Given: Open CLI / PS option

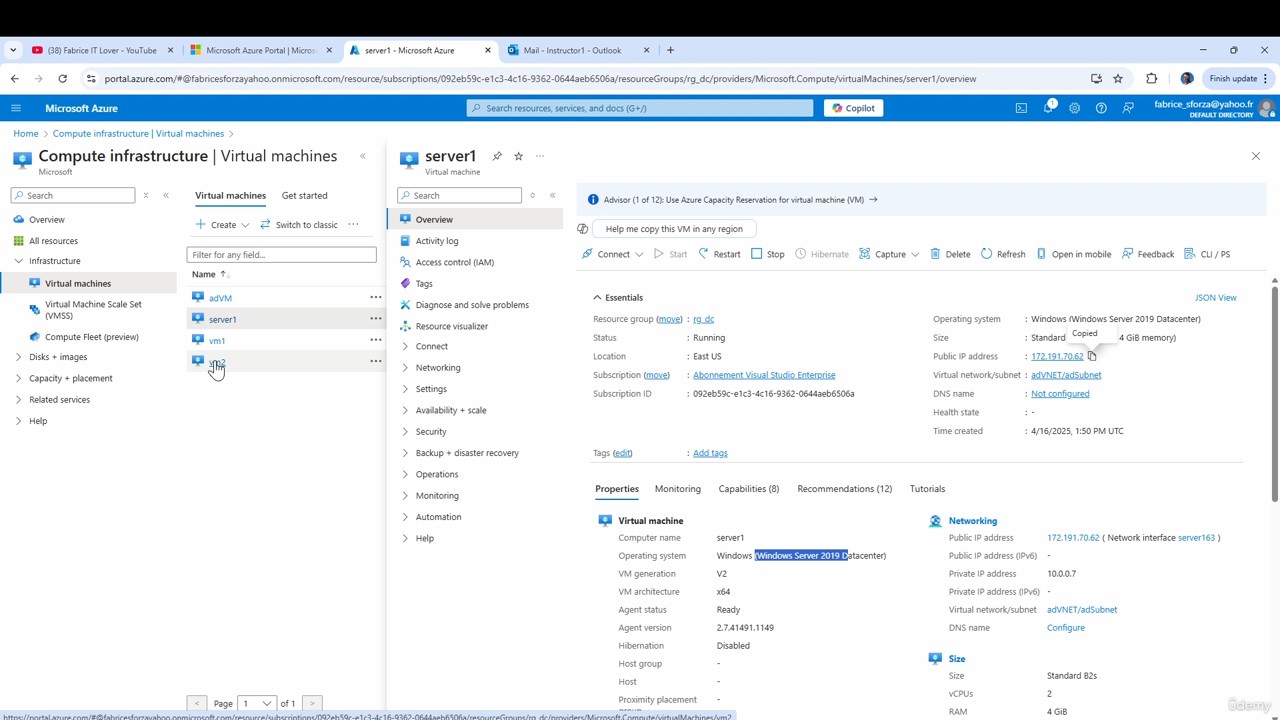Looking at the screenshot, I should pos(1207,254).
